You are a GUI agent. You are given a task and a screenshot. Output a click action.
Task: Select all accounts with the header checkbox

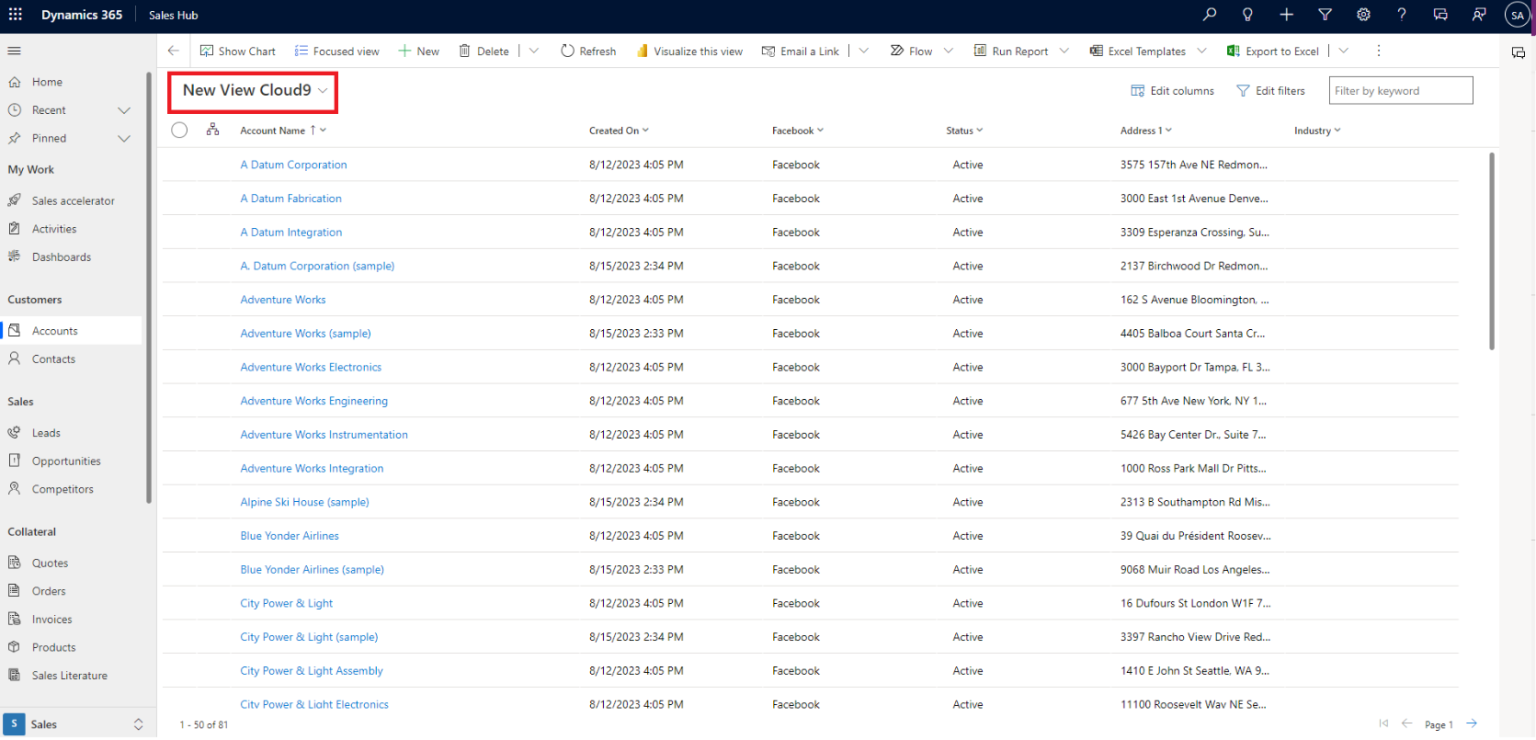179,129
